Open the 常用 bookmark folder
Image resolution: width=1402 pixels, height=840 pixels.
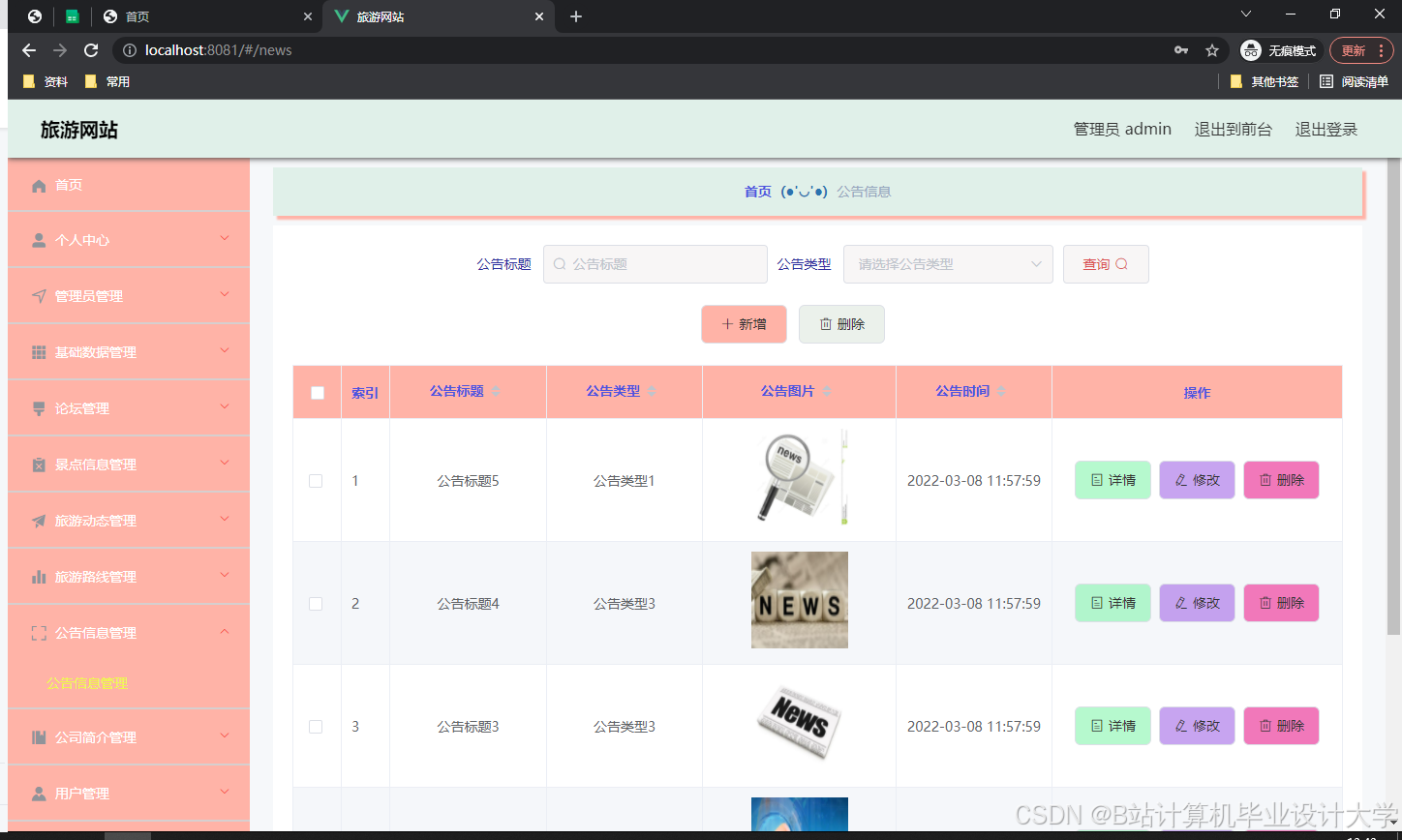[107, 82]
